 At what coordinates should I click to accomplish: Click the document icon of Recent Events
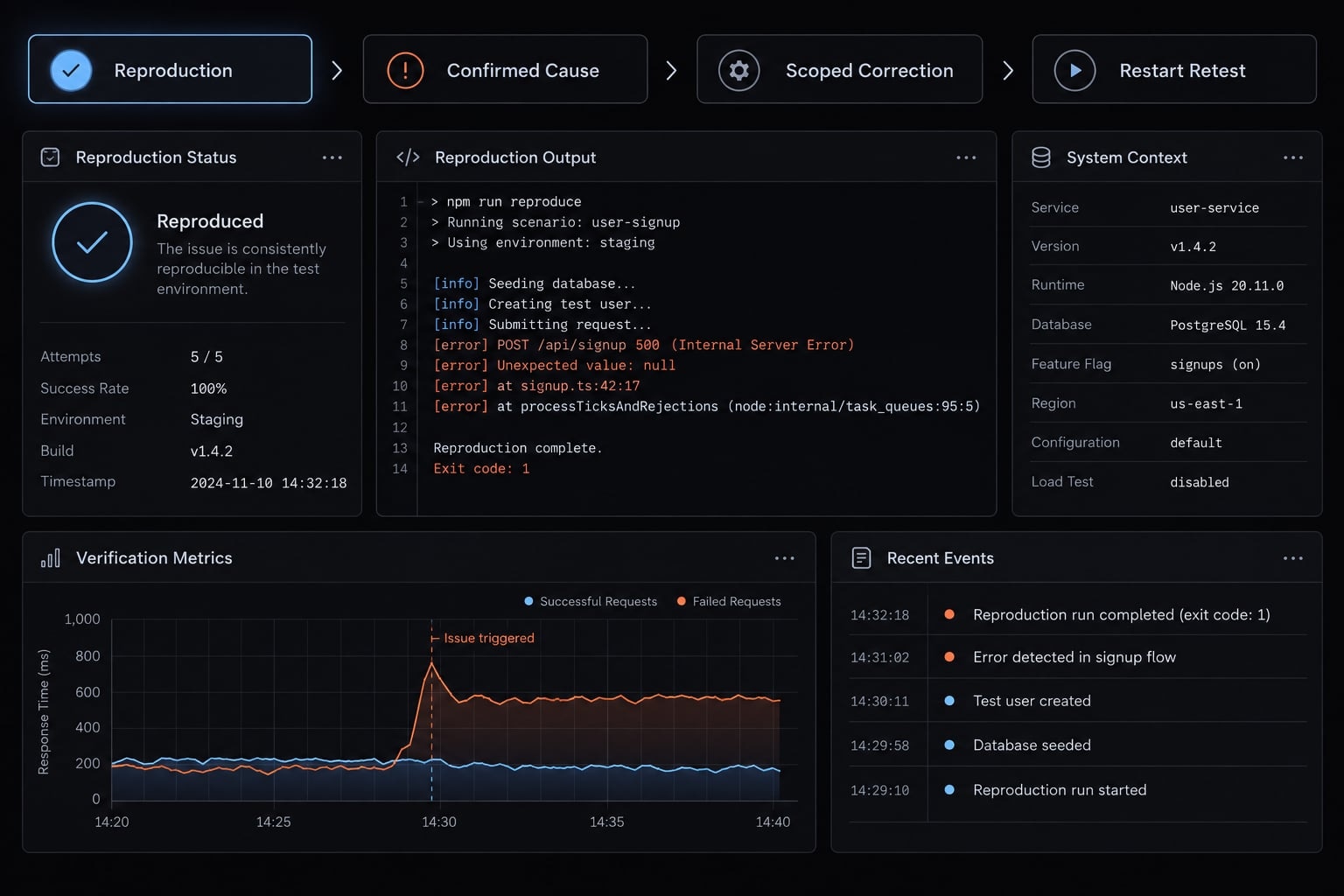tap(862, 558)
